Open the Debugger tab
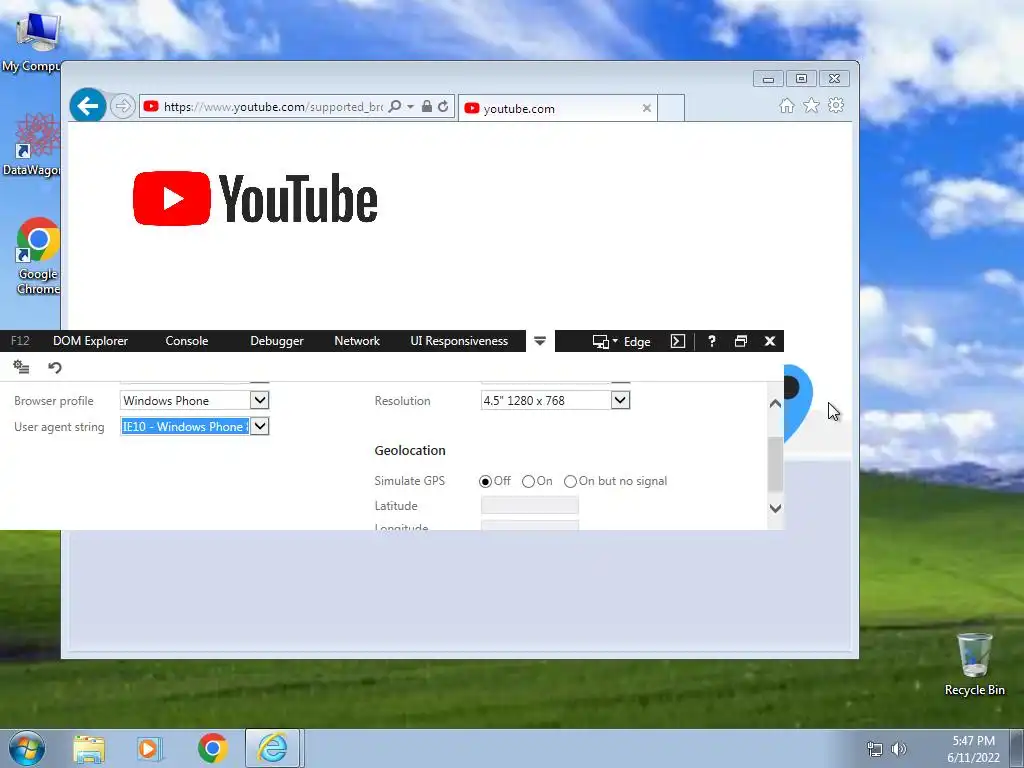This screenshot has width=1024, height=768. pos(277,341)
